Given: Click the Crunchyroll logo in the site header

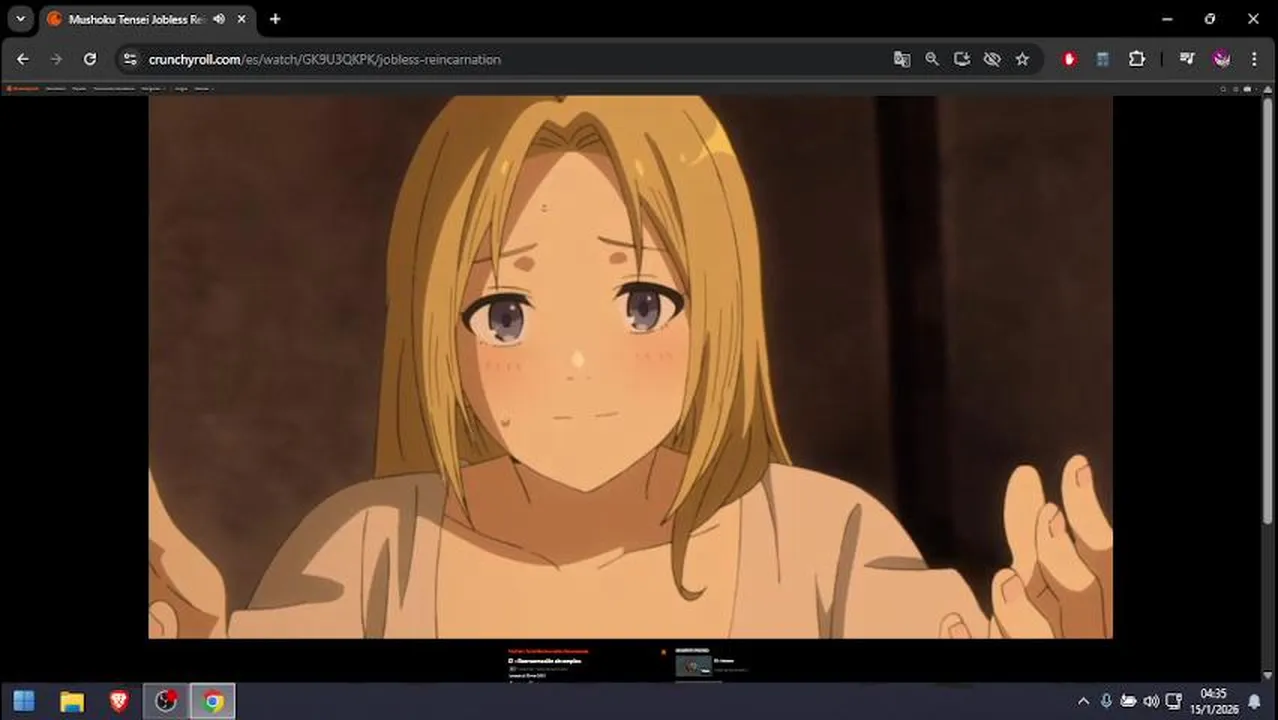Looking at the screenshot, I should coord(22,89).
